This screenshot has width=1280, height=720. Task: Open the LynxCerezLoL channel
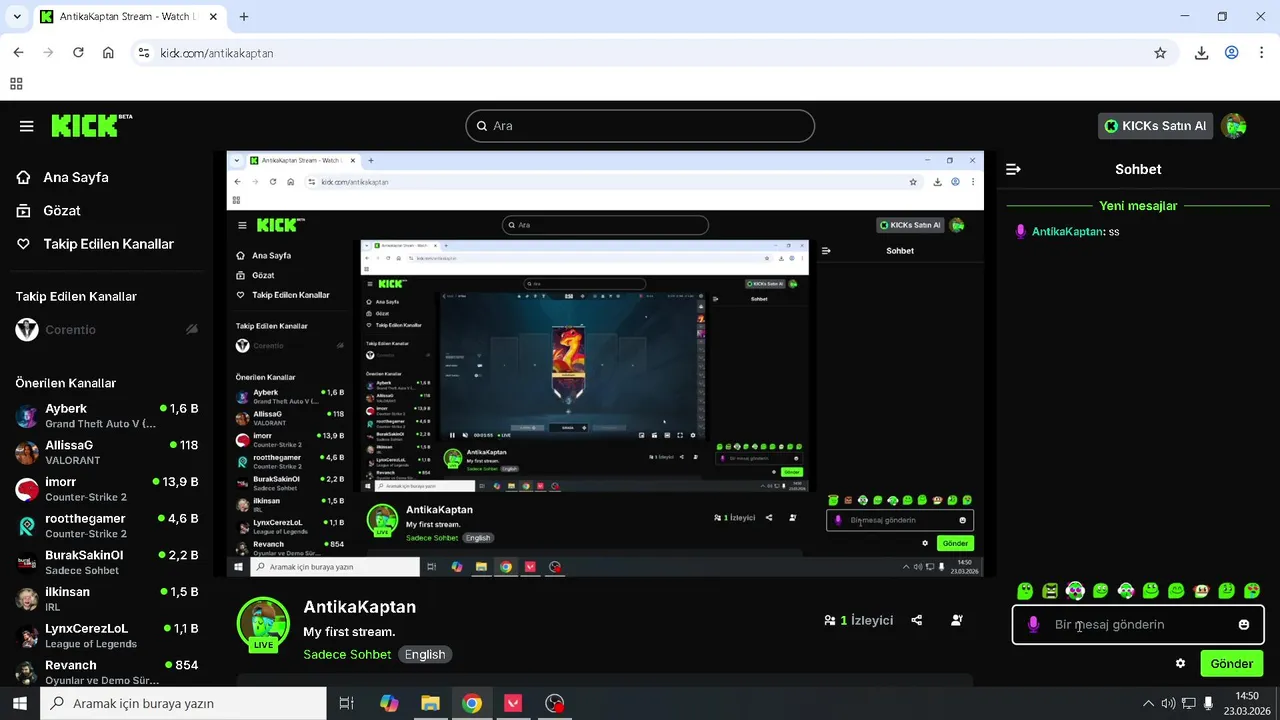click(106, 635)
